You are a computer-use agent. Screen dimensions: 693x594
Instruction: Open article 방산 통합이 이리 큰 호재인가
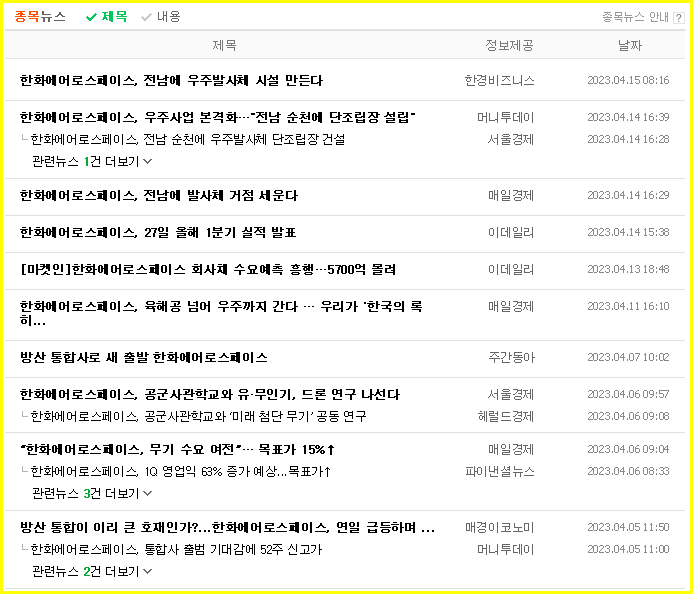(x=227, y=528)
